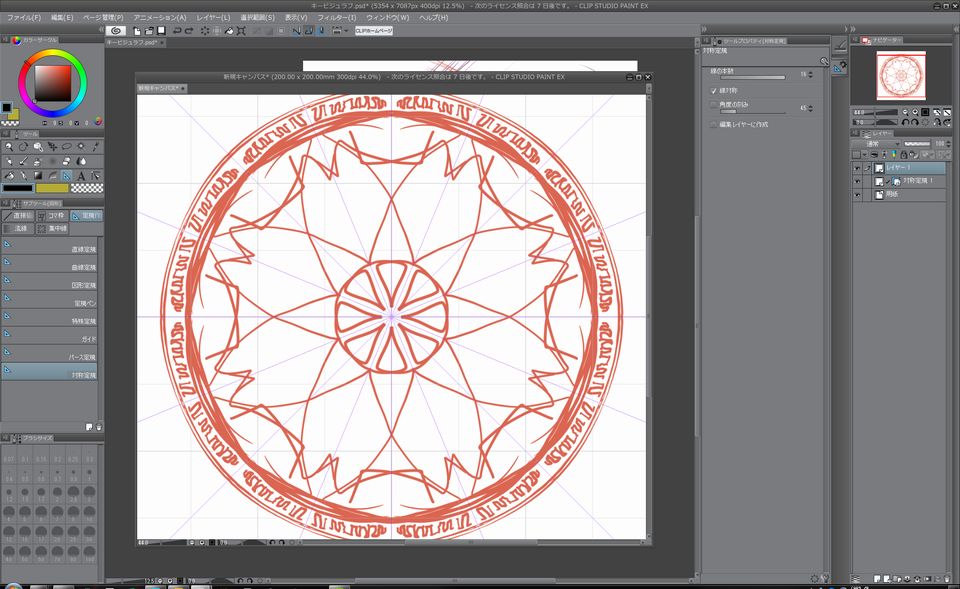Click the 角度の刻み value stepper
This screenshot has width=960, height=589.
click(x=811, y=108)
